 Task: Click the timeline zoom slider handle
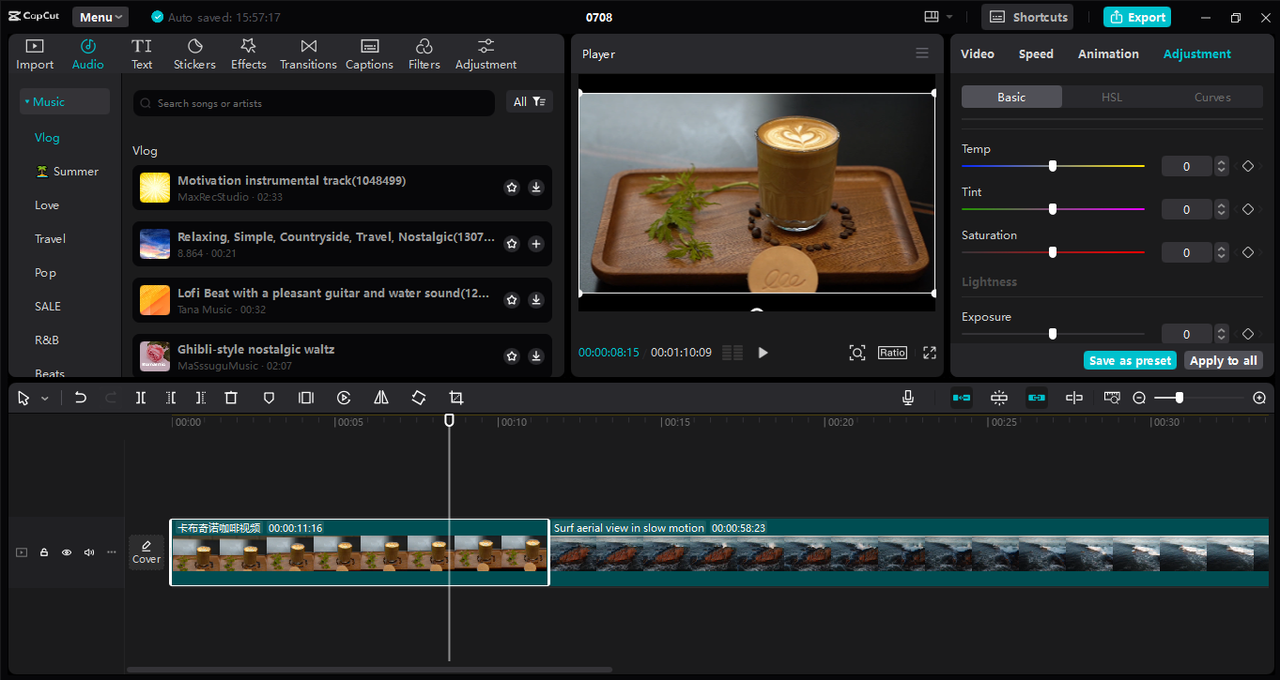pos(1180,398)
